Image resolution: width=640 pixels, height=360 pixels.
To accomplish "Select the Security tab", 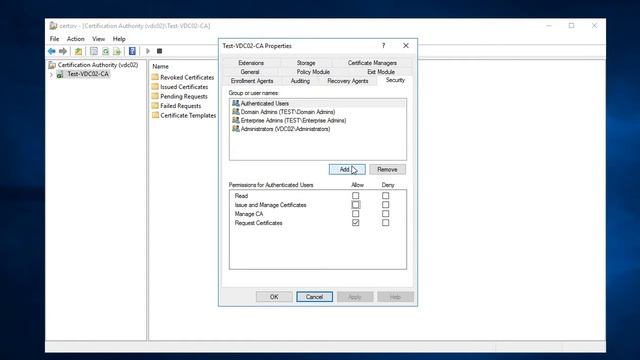I will coord(395,80).
